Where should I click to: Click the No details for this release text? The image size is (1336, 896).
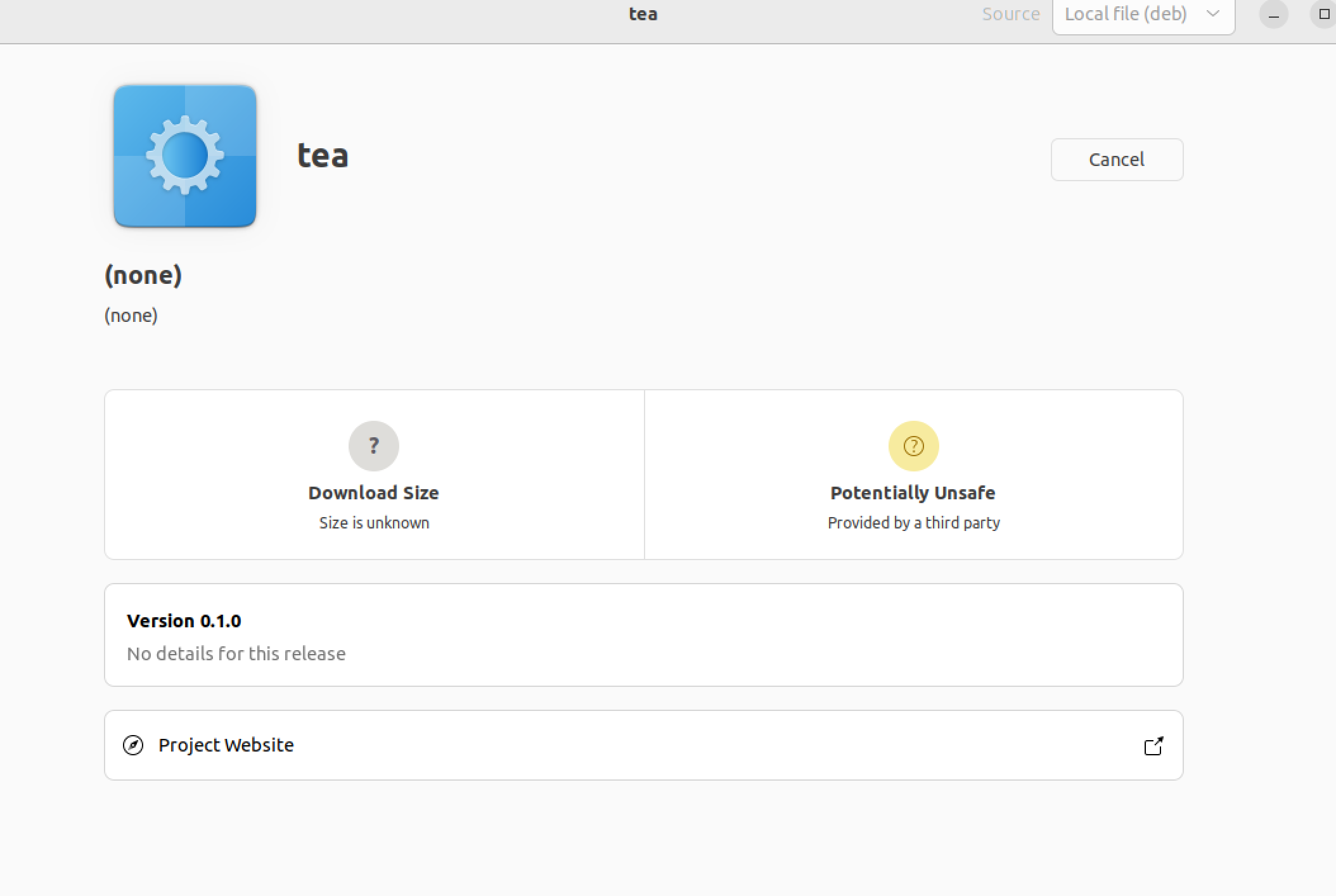236,653
